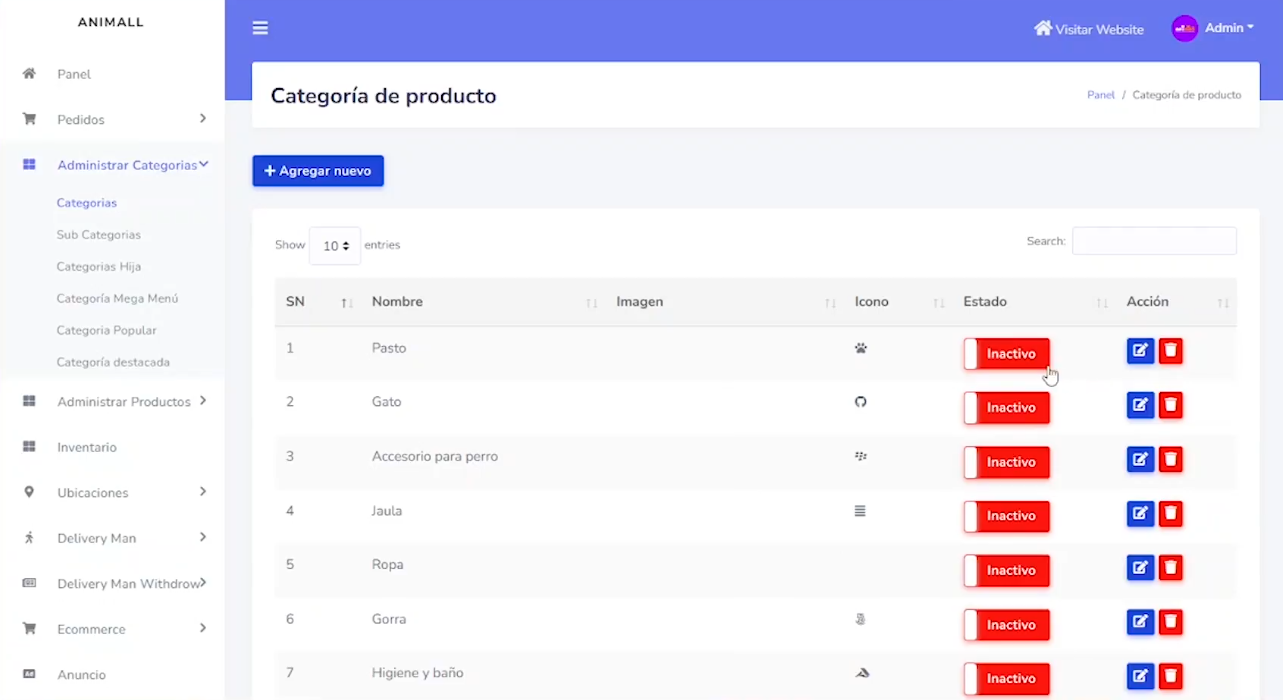
Task: Open Sub Categorias in sidebar
Action: [99, 235]
